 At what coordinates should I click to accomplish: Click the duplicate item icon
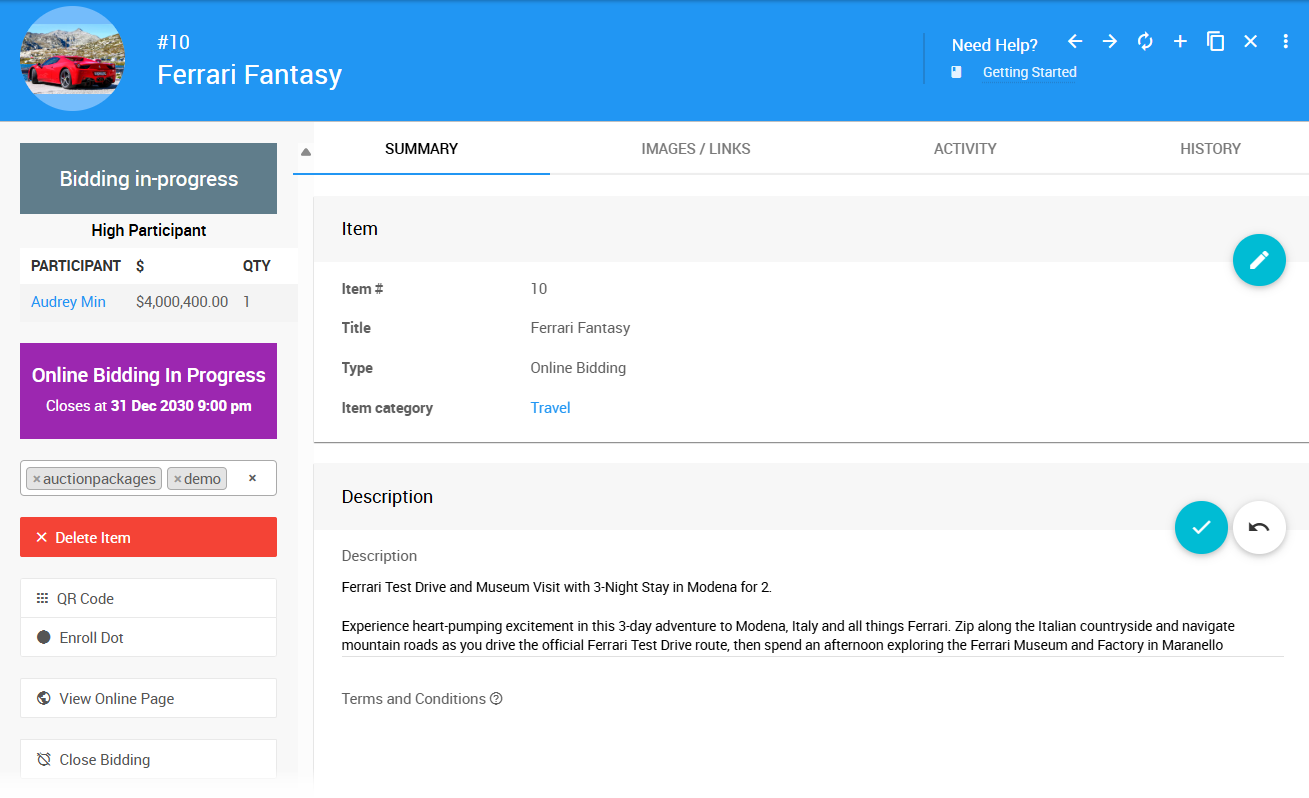pos(1215,42)
